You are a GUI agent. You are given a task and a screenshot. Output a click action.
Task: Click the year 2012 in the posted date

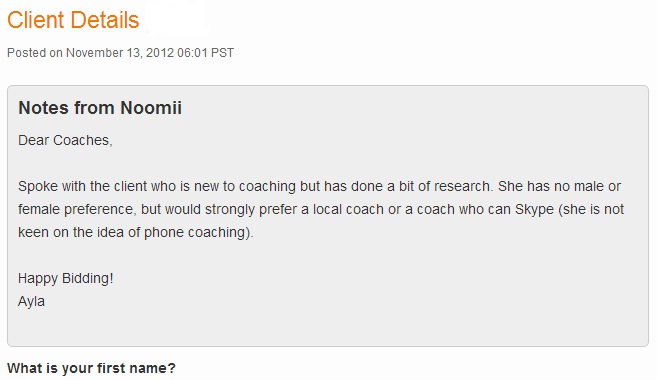pyautogui.click(x=160, y=53)
